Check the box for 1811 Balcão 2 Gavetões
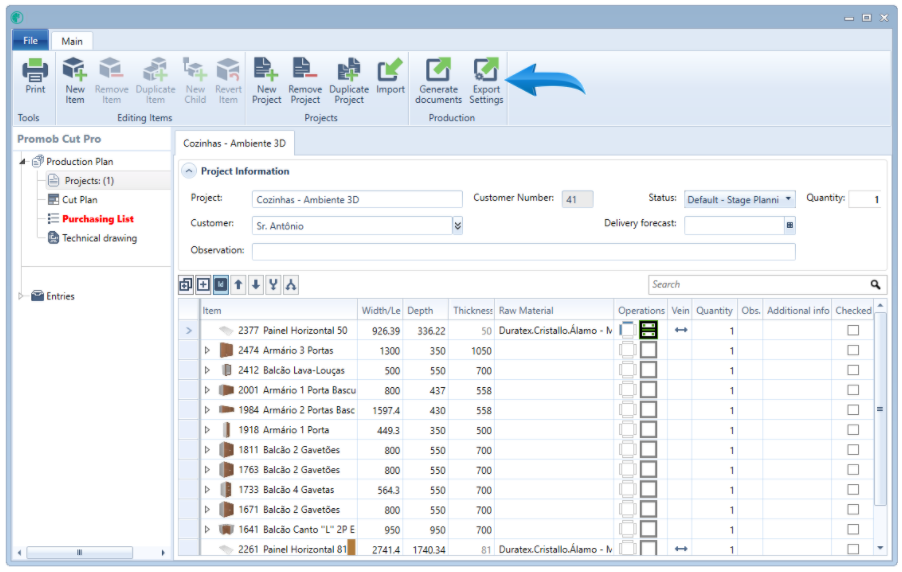902x572 pixels. click(x=853, y=449)
